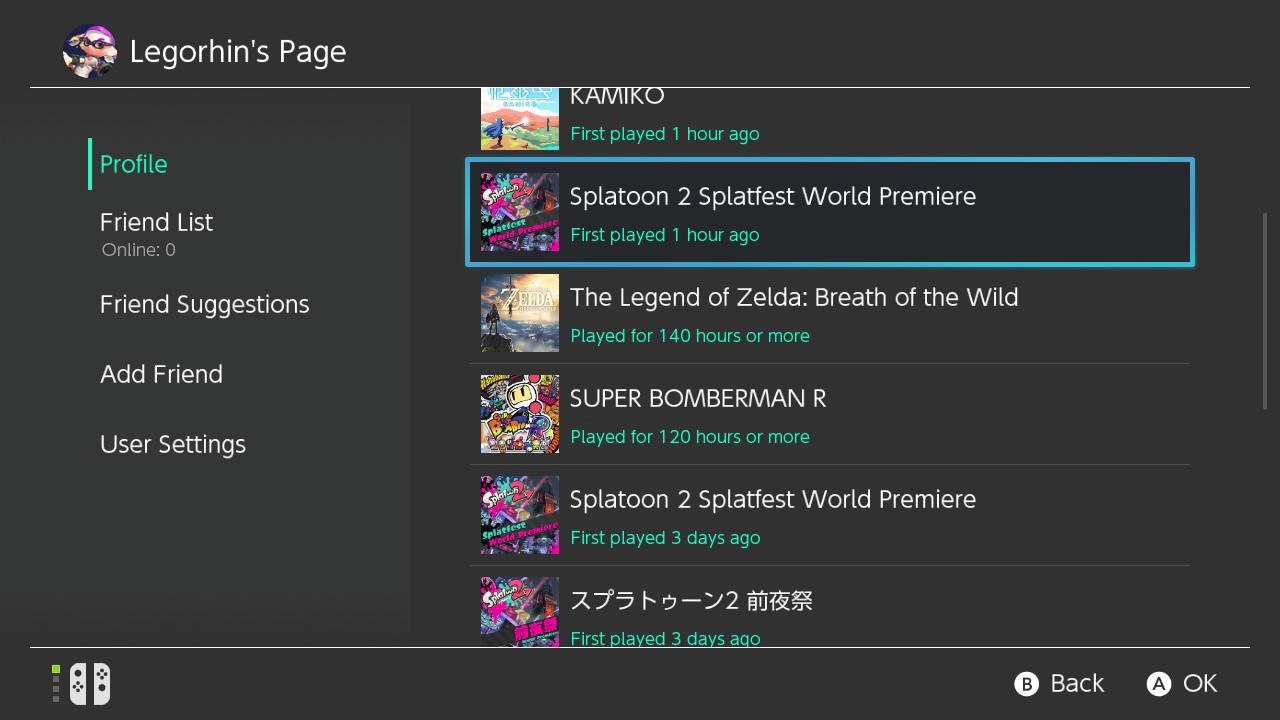Click "The Legend of Zelda: Breath of the Wild" title
This screenshot has width=1280, height=720.
[x=794, y=297]
